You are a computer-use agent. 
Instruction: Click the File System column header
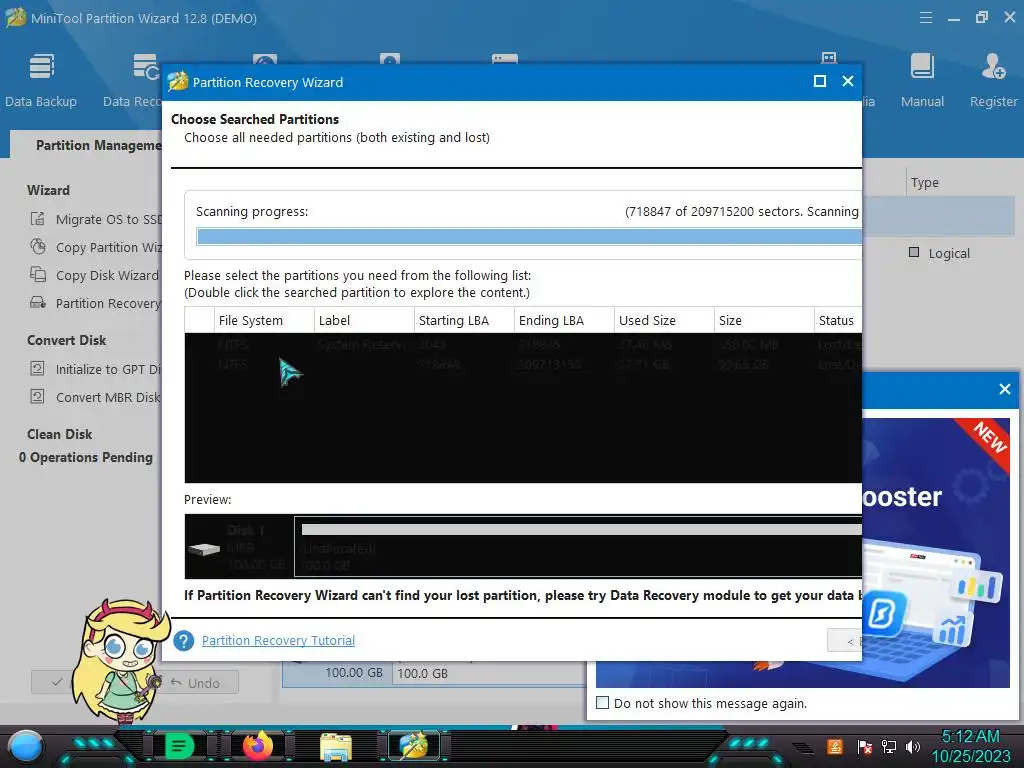264,320
